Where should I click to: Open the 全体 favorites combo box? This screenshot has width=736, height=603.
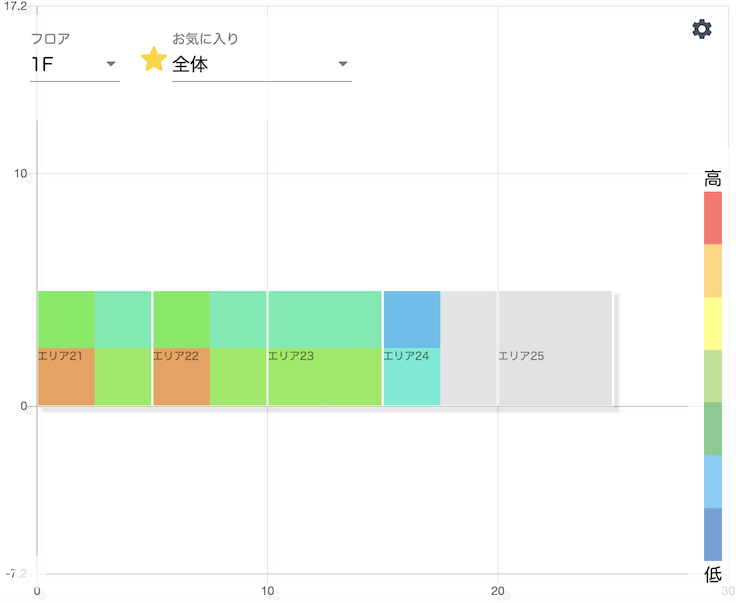pos(250,65)
